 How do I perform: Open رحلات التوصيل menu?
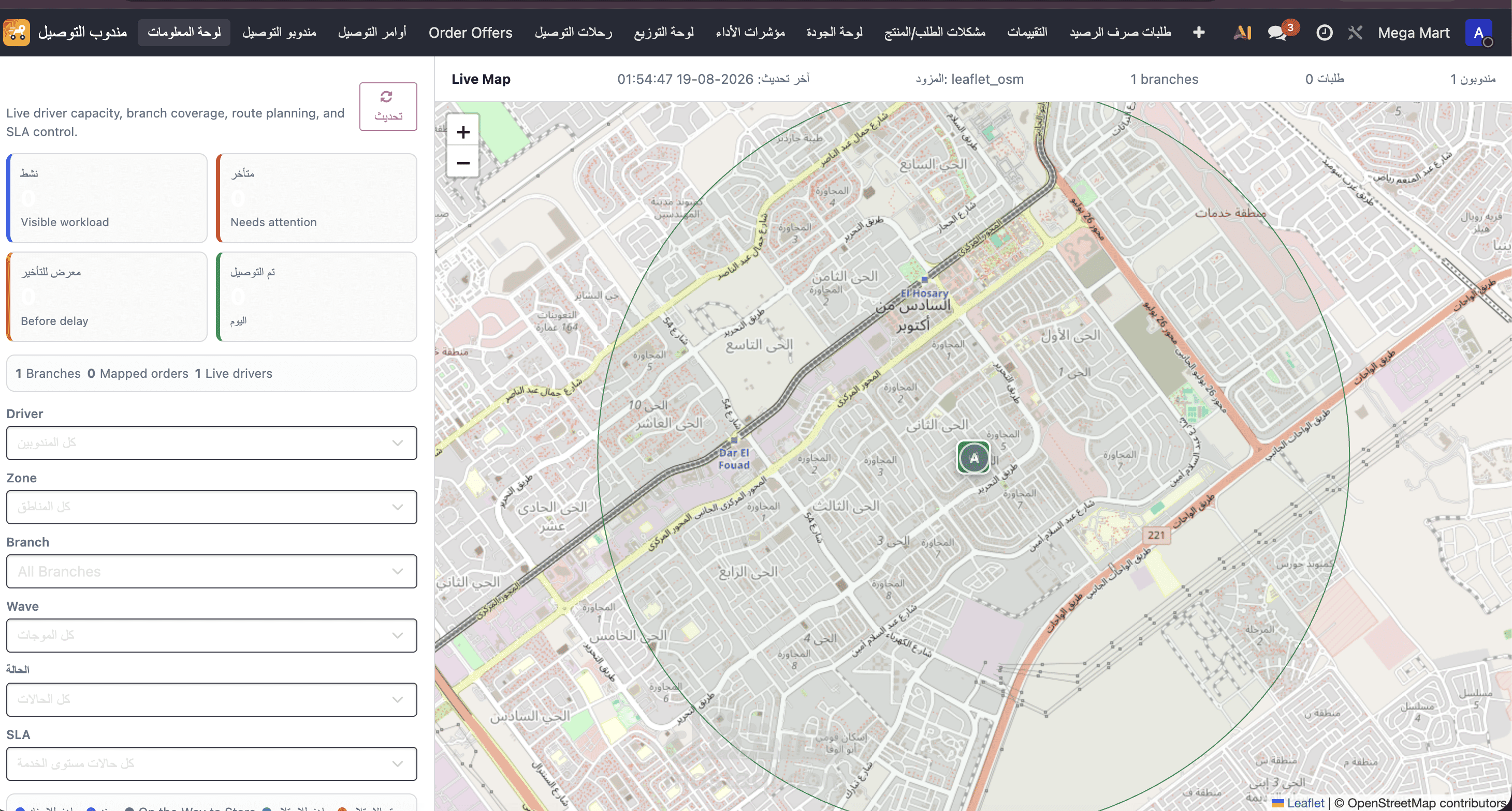[x=573, y=32]
